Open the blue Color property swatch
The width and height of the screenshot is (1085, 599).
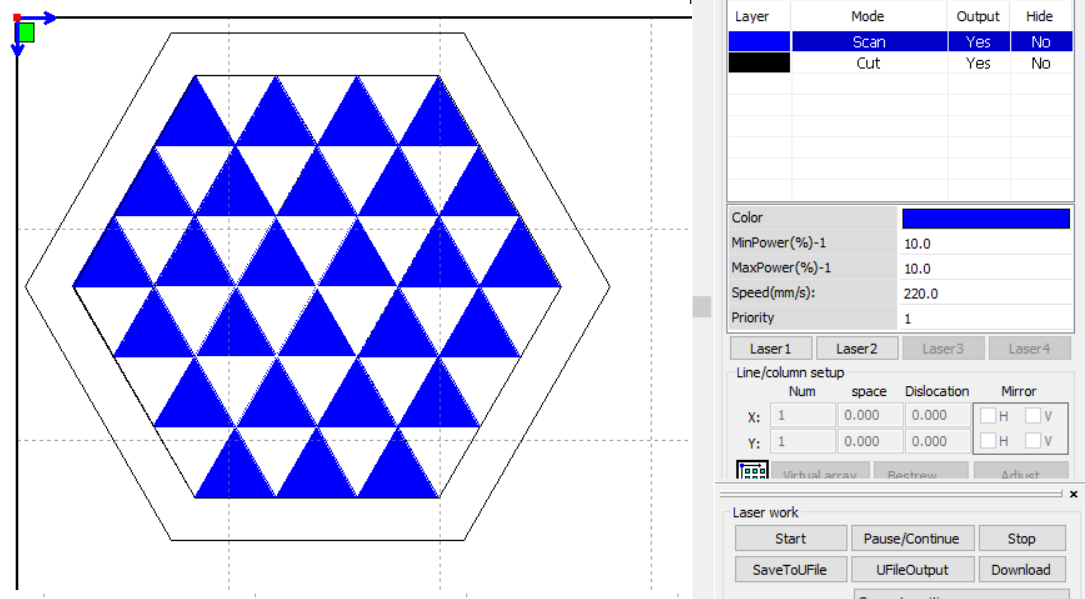(x=985, y=218)
